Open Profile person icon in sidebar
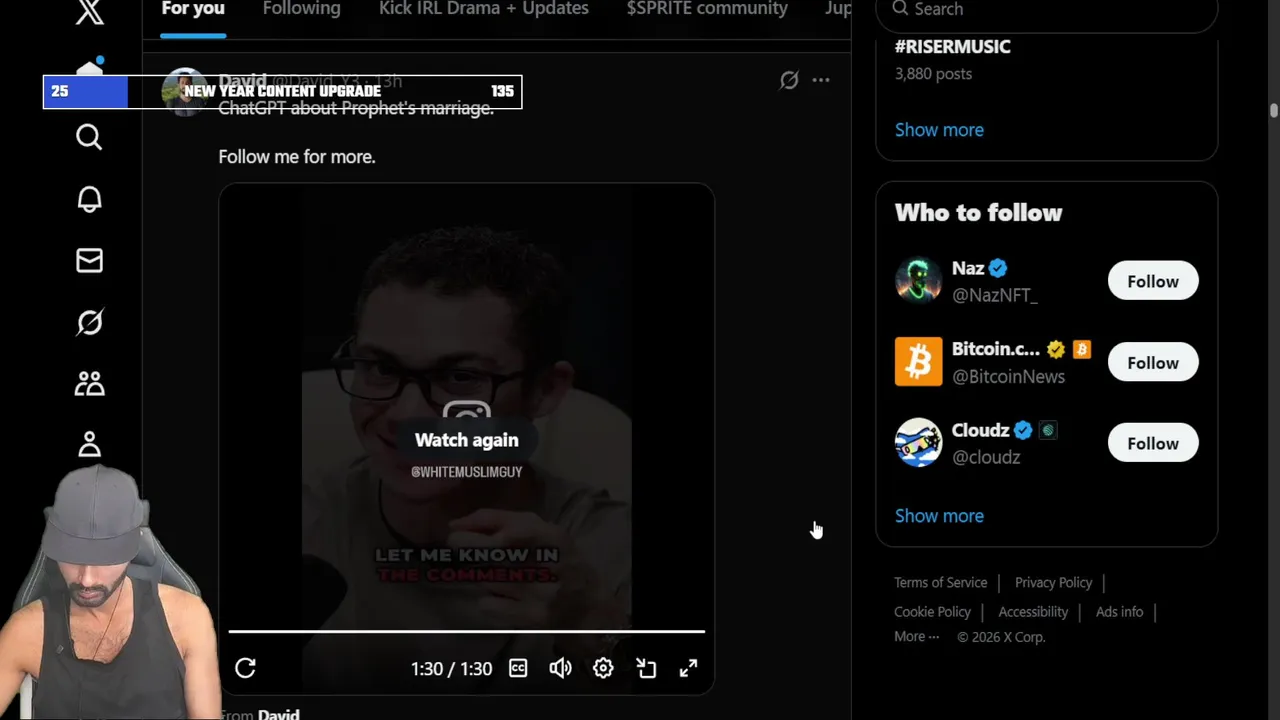This screenshot has width=1280, height=720. pyautogui.click(x=89, y=445)
